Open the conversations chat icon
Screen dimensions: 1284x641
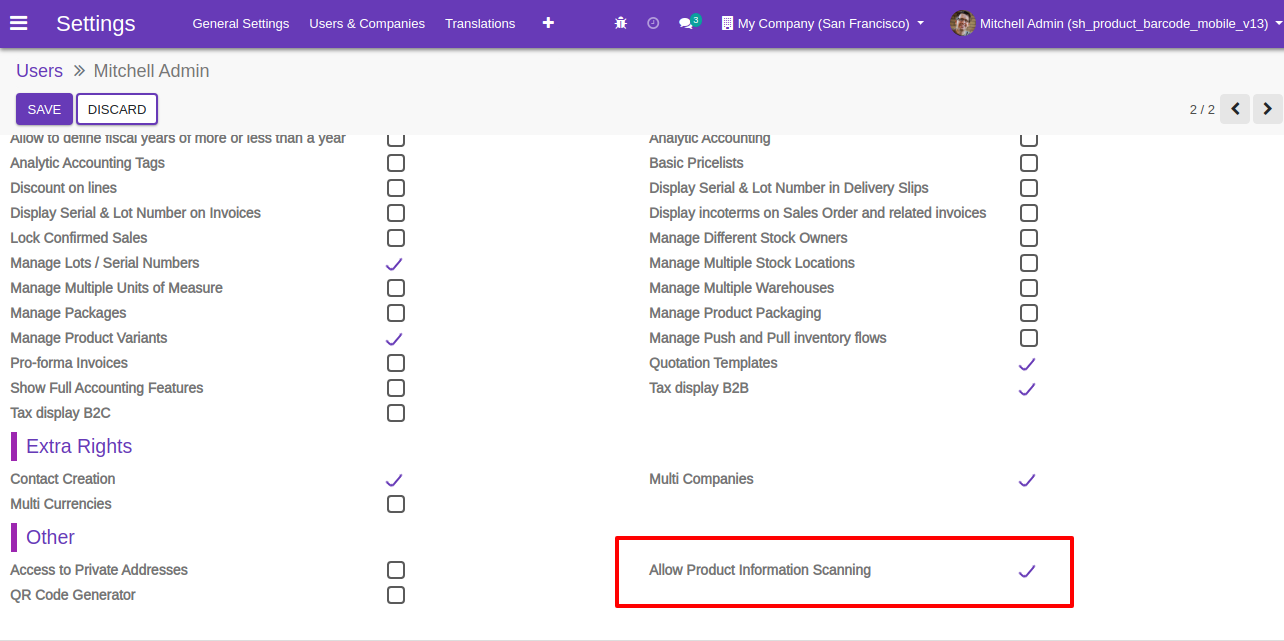pos(689,22)
